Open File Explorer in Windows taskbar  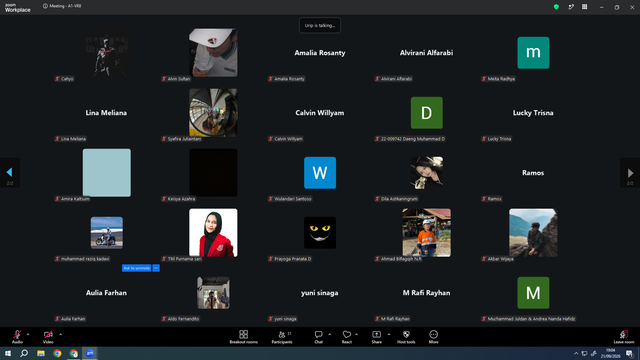41,353
